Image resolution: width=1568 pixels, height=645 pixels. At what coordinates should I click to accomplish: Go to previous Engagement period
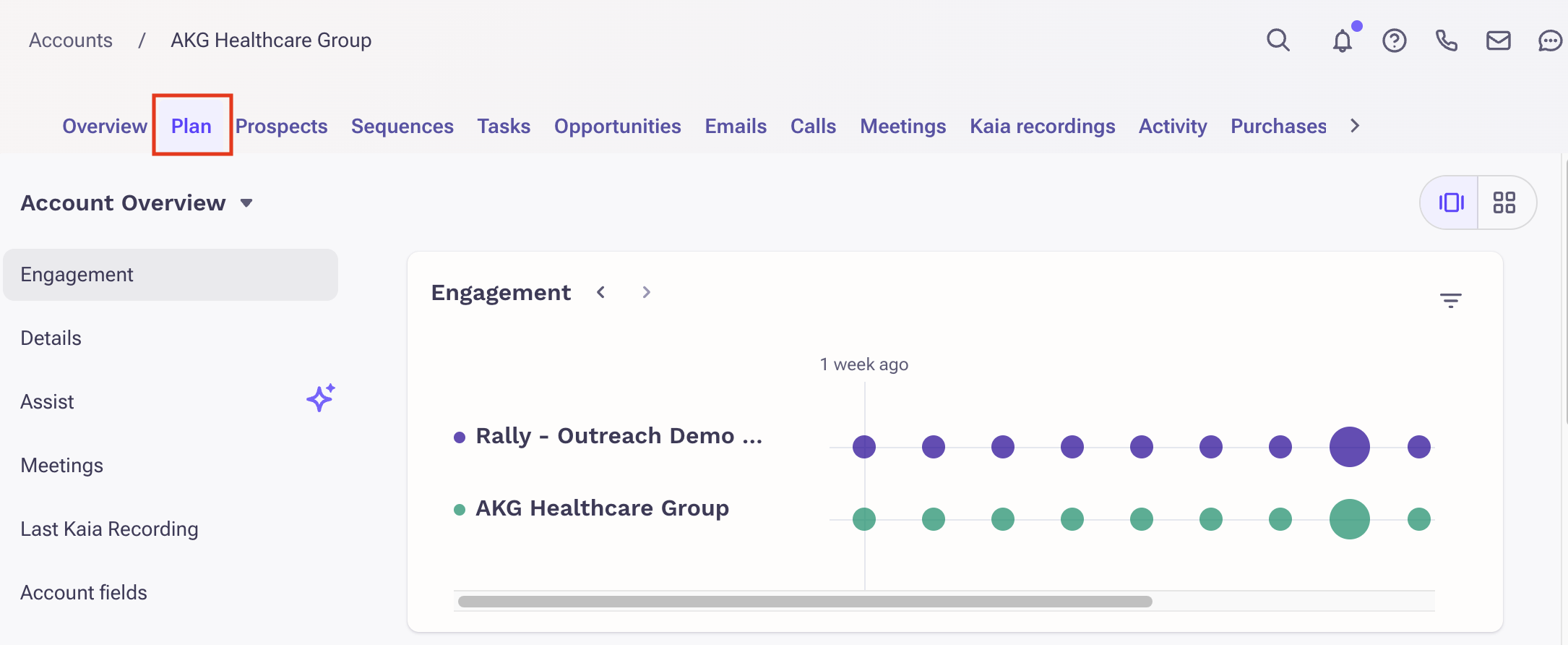tap(601, 292)
